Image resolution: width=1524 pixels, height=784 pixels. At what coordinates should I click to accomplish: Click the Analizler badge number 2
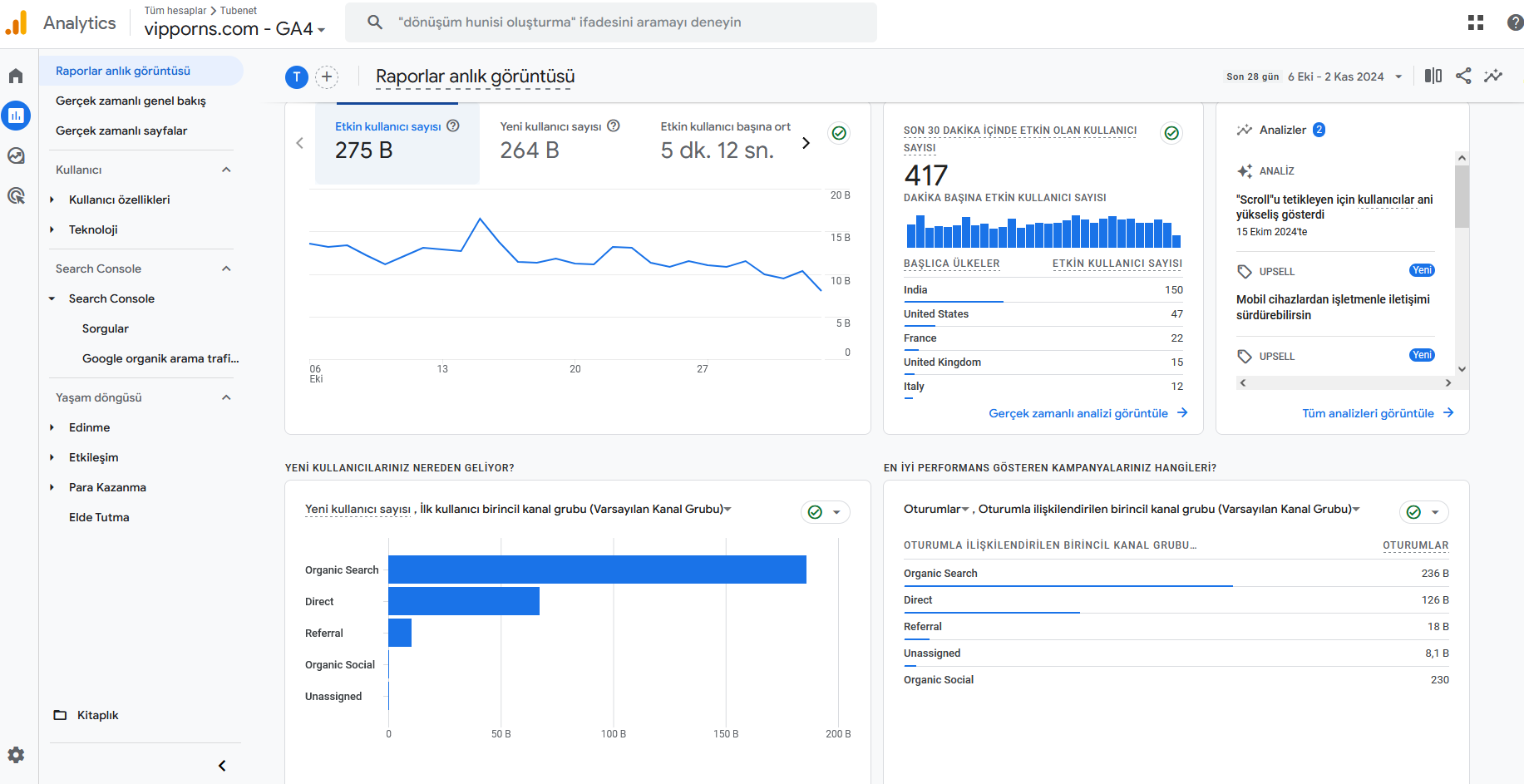pyautogui.click(x=1319, y=130)
